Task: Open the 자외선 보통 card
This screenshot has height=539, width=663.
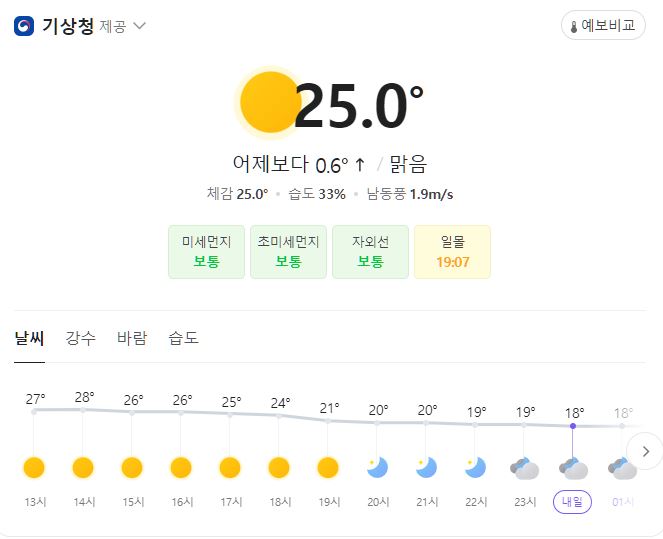Action: pos(370,252)
